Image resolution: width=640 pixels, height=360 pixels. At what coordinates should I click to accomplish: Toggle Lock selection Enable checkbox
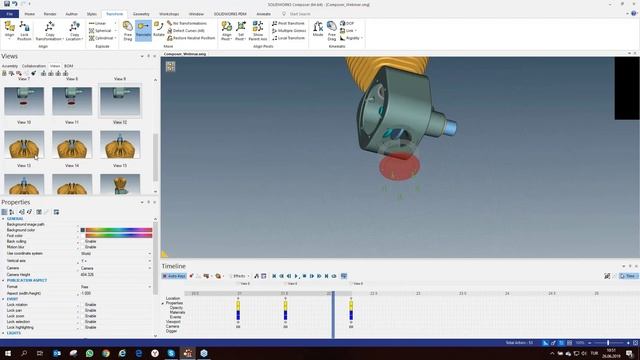(82, 322)
